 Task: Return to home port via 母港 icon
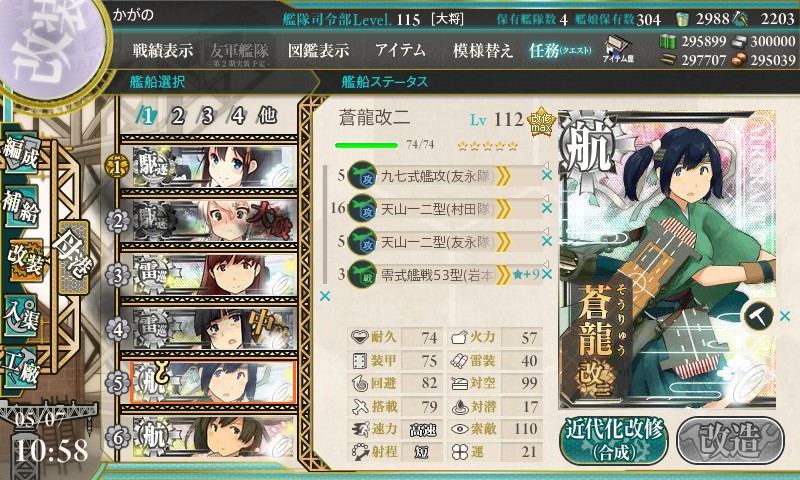click(73, 258)
